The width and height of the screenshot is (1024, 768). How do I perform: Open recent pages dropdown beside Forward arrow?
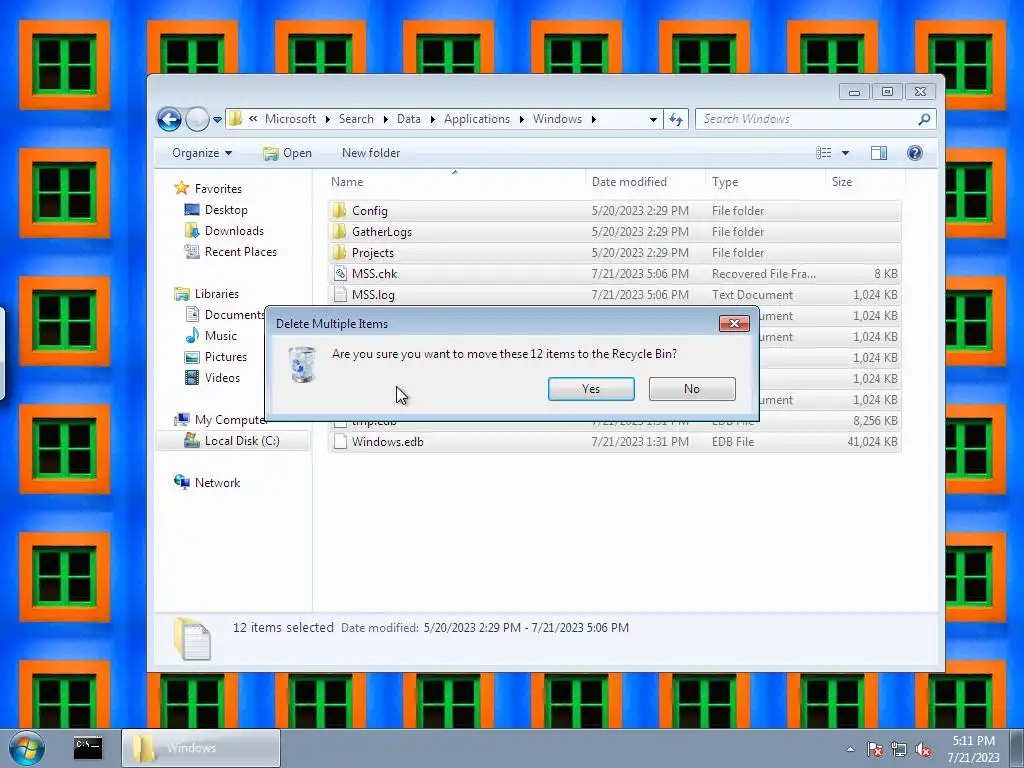click(x=217, y=120)
